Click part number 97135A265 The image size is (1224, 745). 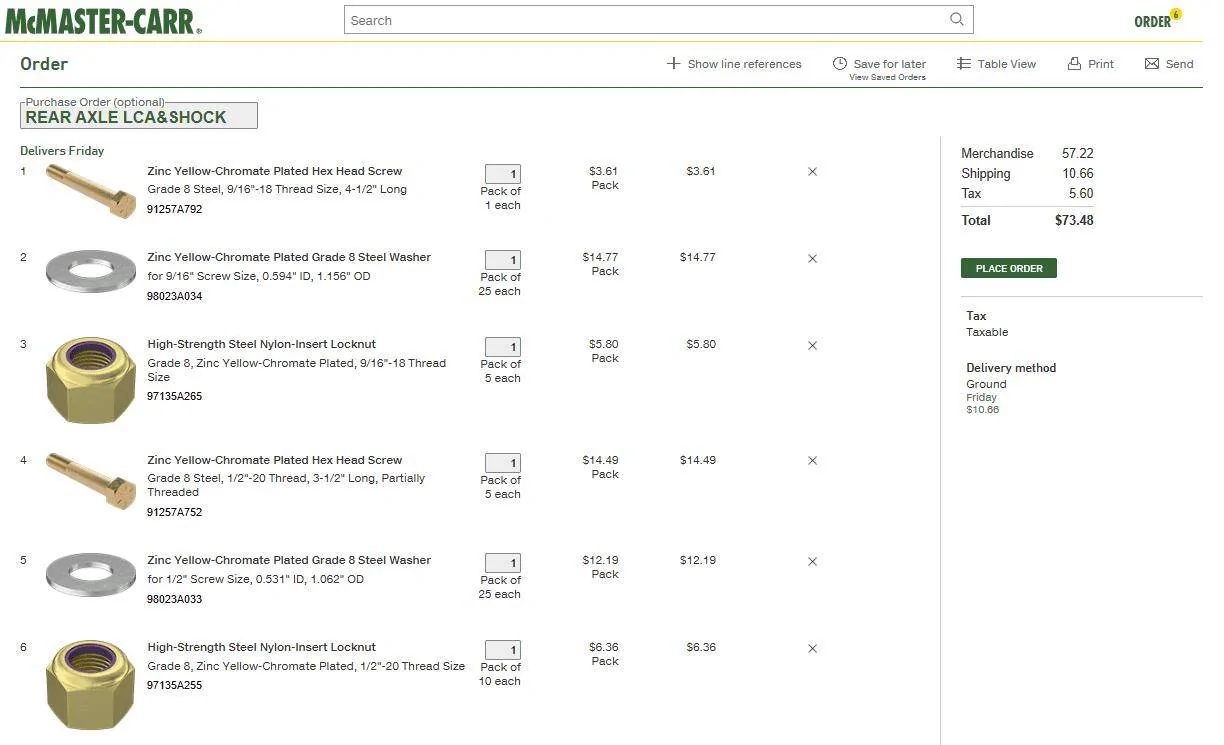174,396
